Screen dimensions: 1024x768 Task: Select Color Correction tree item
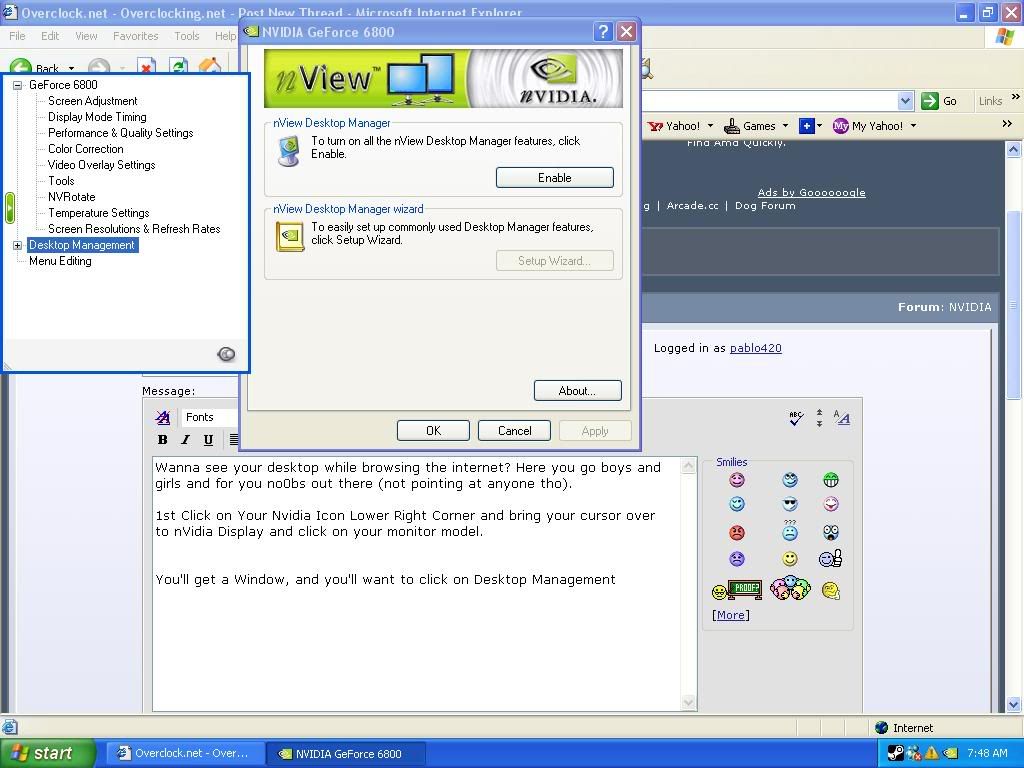click(86, 149)
